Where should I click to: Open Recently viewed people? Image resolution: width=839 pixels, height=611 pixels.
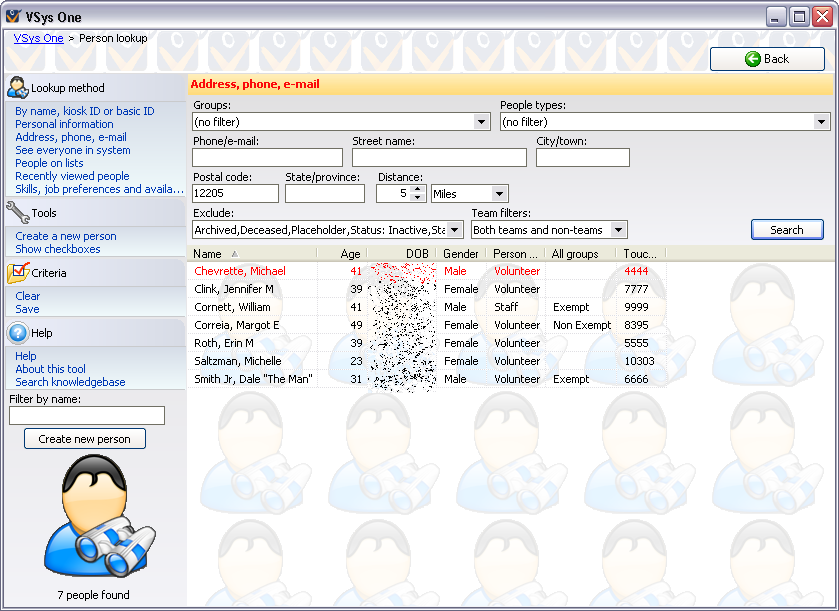pos(72,176)
